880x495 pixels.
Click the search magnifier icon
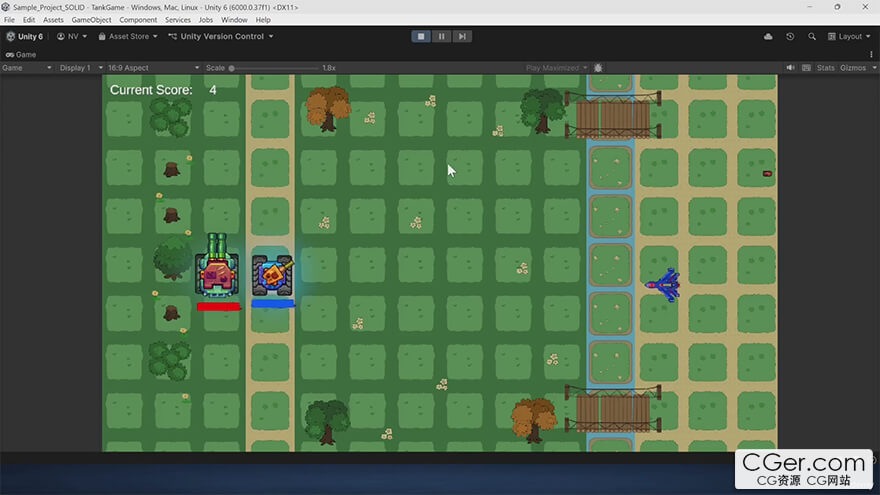[811, 37]
